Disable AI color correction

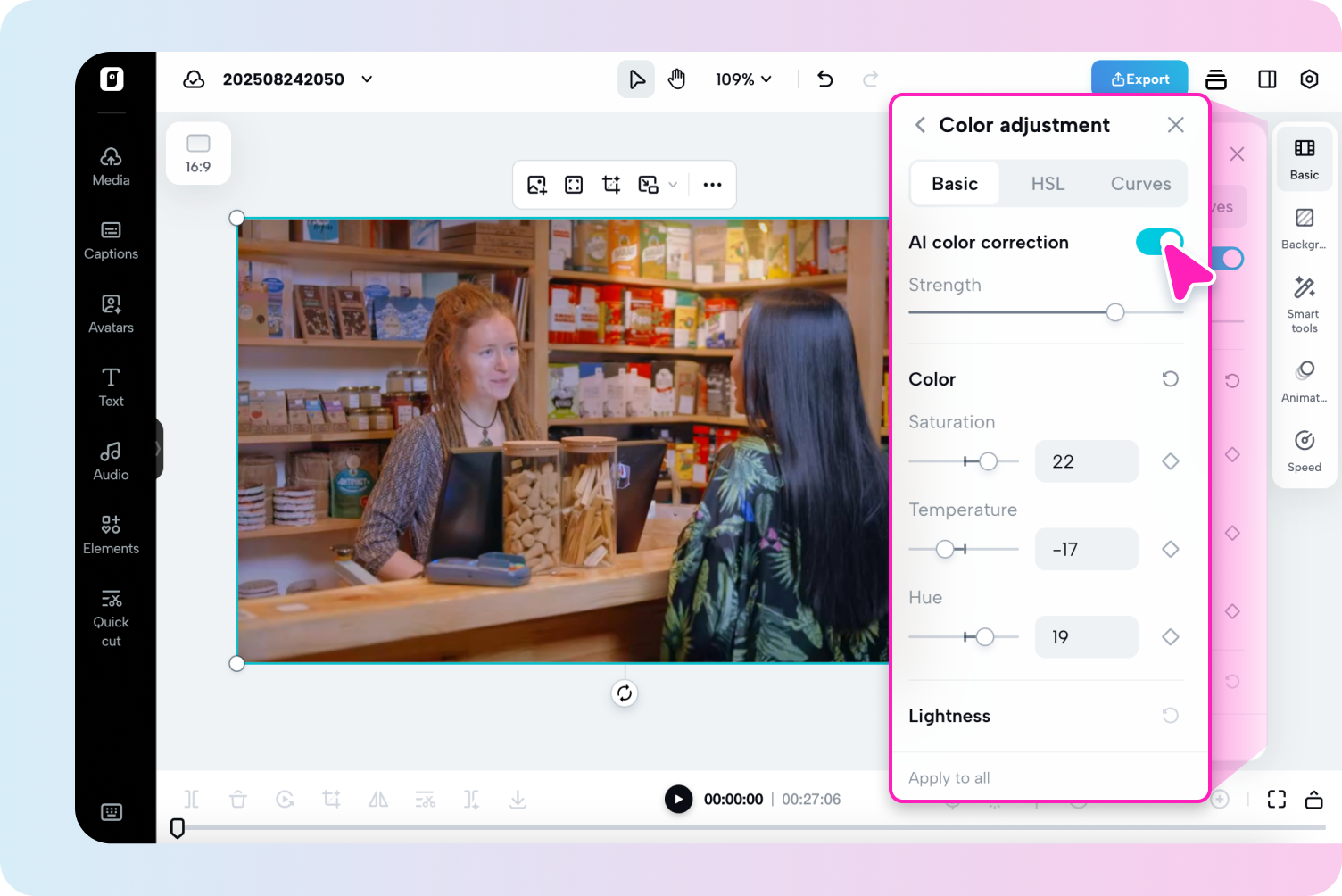1158,242
